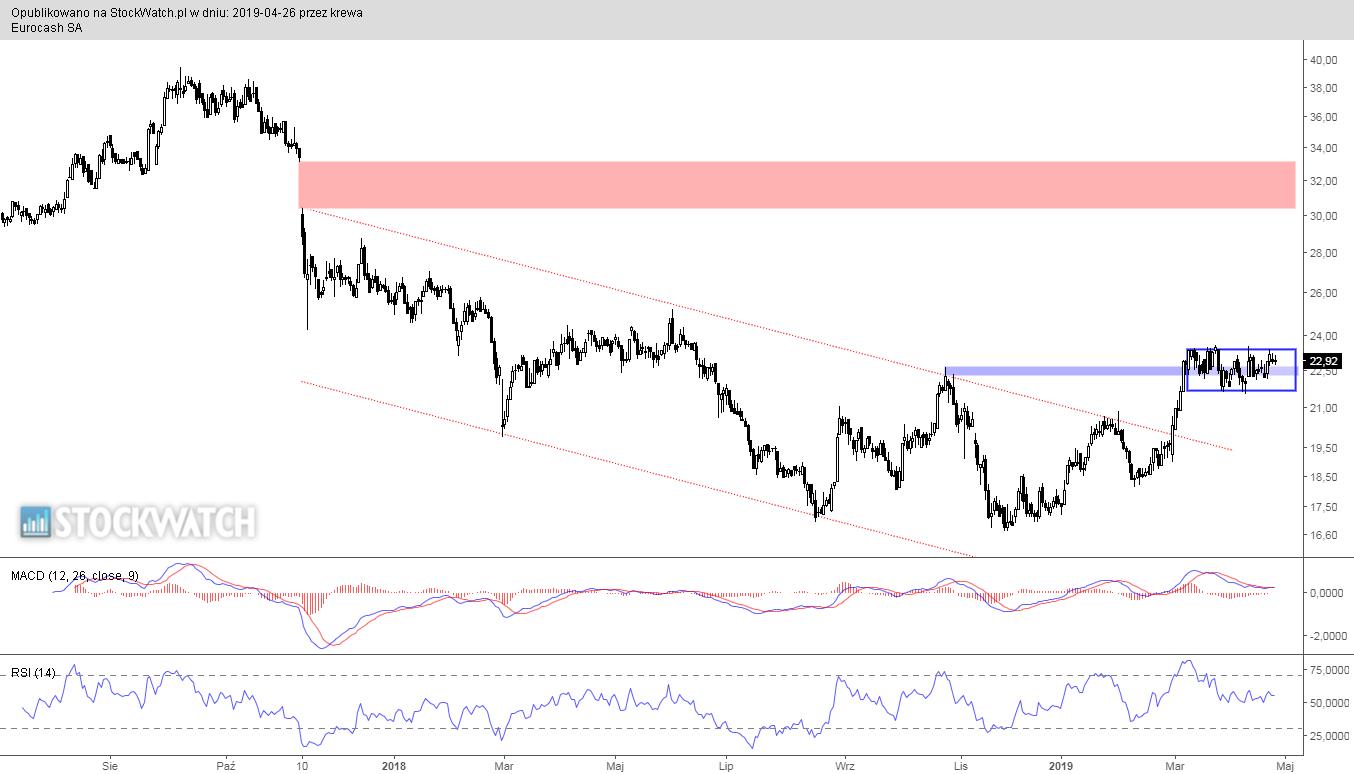1354x774 pixels.
Task: Click the 10 date label on time axis
Action: pos(301,765)
